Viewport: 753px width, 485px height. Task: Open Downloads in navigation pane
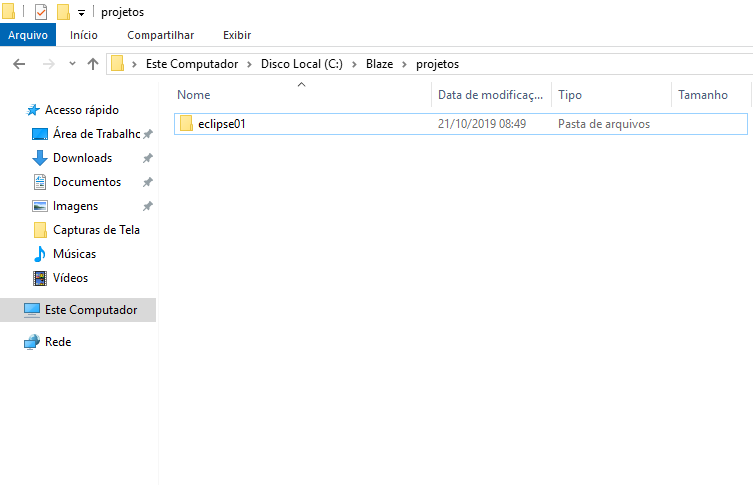pos(82,158)
